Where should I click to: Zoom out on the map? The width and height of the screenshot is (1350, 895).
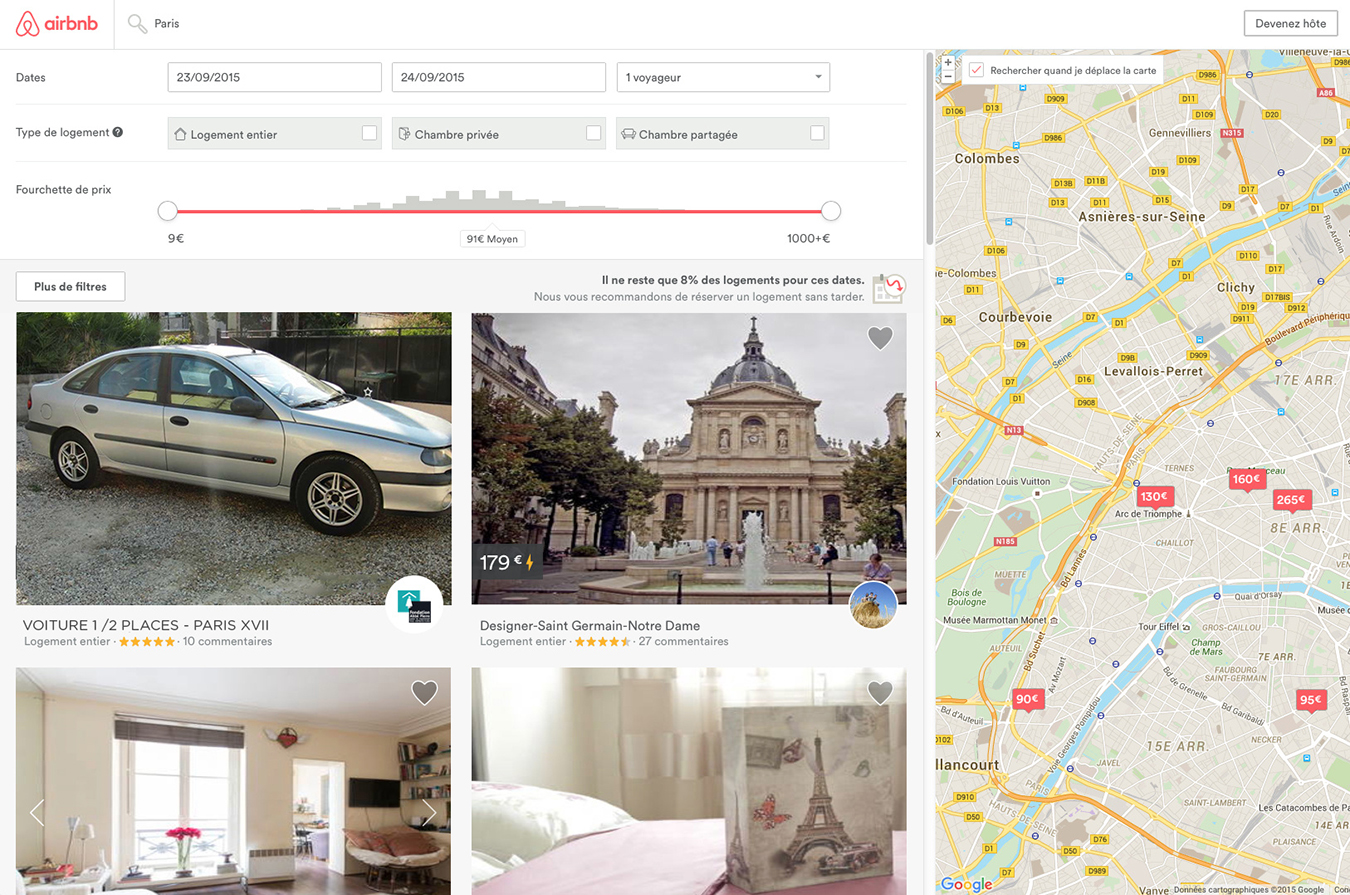tap(948, 76)
